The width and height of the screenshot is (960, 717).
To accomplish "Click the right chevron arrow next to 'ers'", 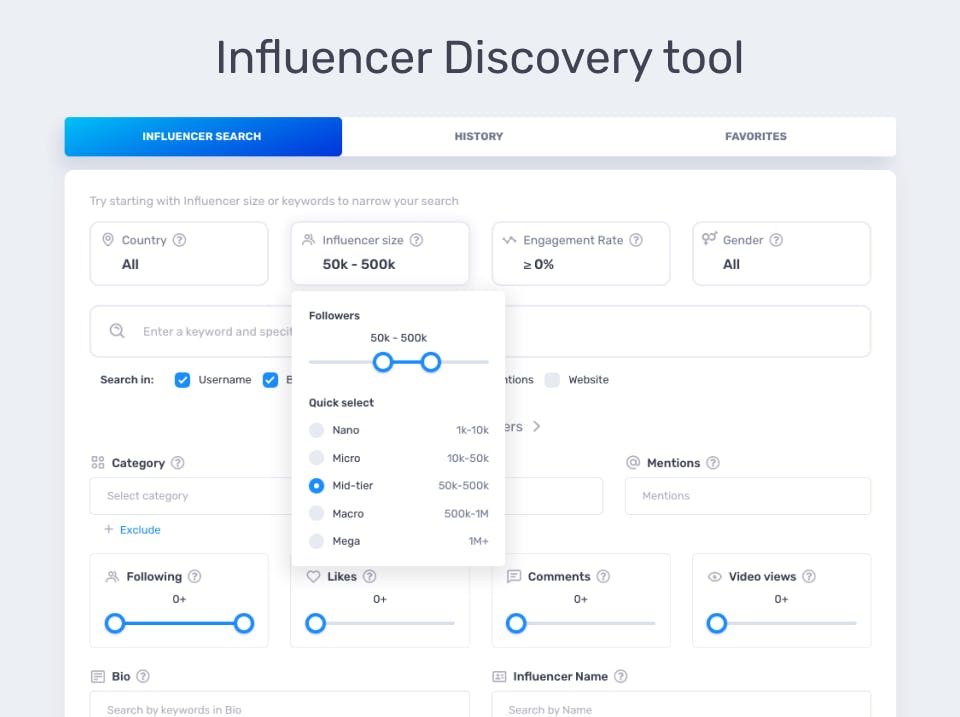I will point(536,426).
